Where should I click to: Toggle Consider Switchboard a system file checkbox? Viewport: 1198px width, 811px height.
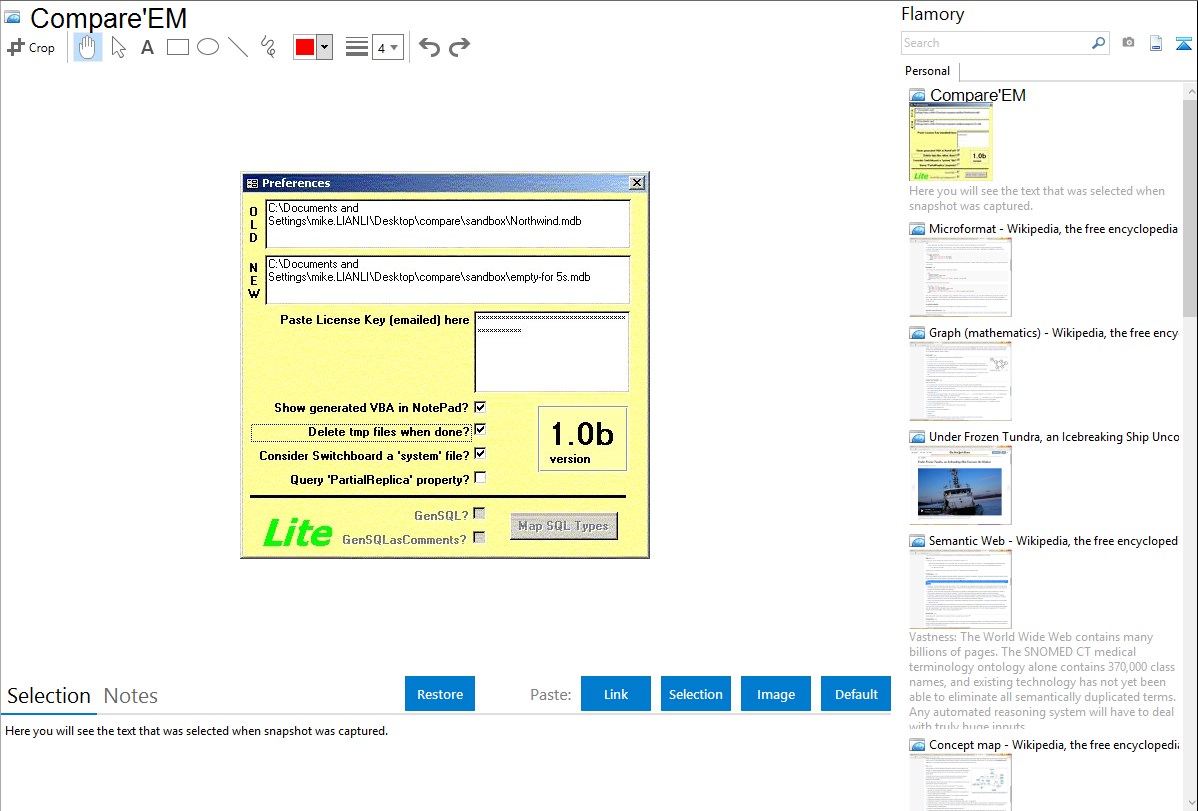coord(480,453)
